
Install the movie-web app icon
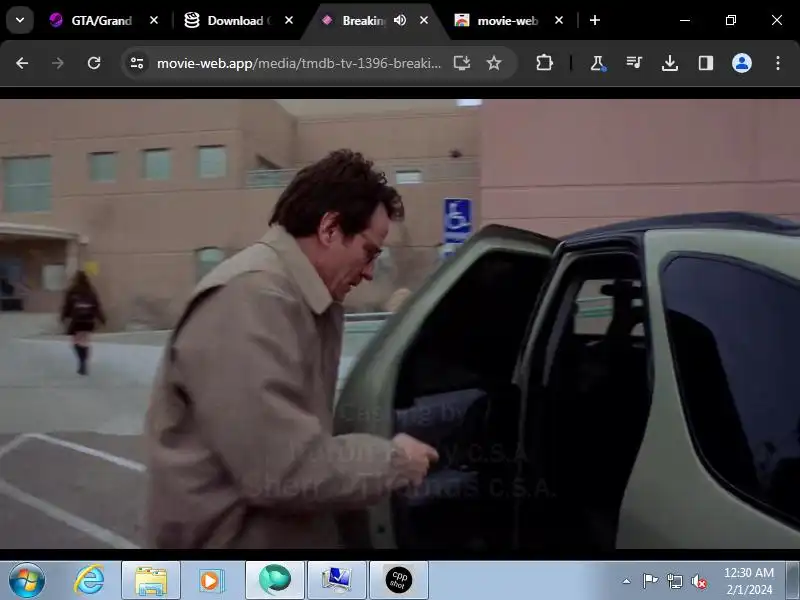462,63
